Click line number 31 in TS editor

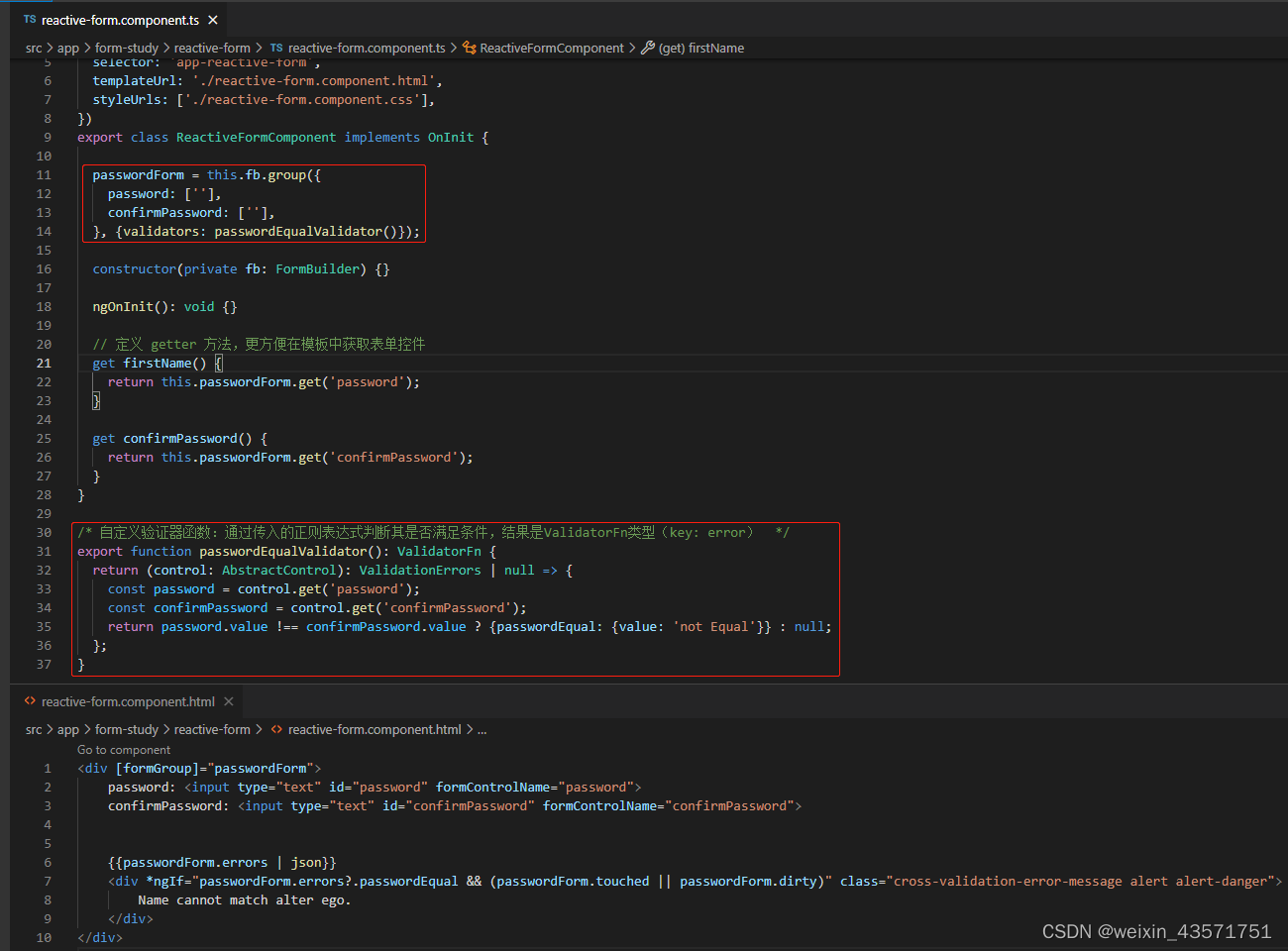(44, 552)
